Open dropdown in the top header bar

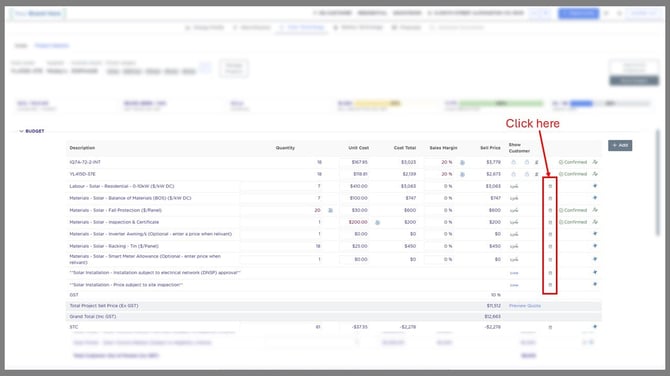(540, 13)
